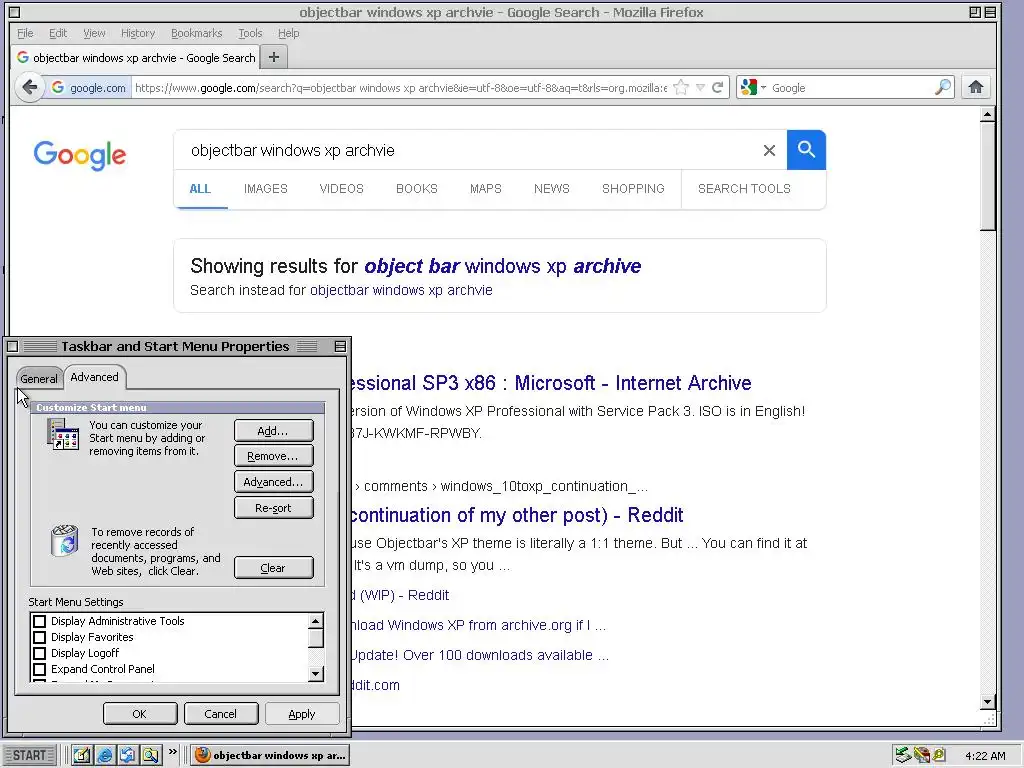Click the recycle bin clear-records icon
Image resolution: width=1024 pixels, height=768 pixels.
pyautogui.click(x=65, y=540)
